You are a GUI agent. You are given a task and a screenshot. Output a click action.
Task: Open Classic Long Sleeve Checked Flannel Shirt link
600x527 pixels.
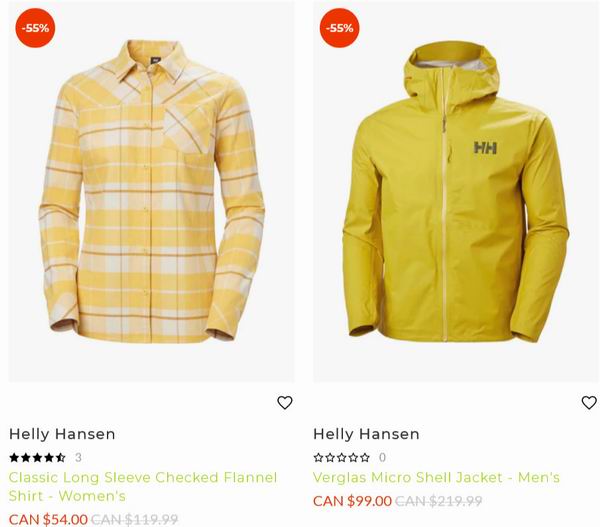[143, 486]
